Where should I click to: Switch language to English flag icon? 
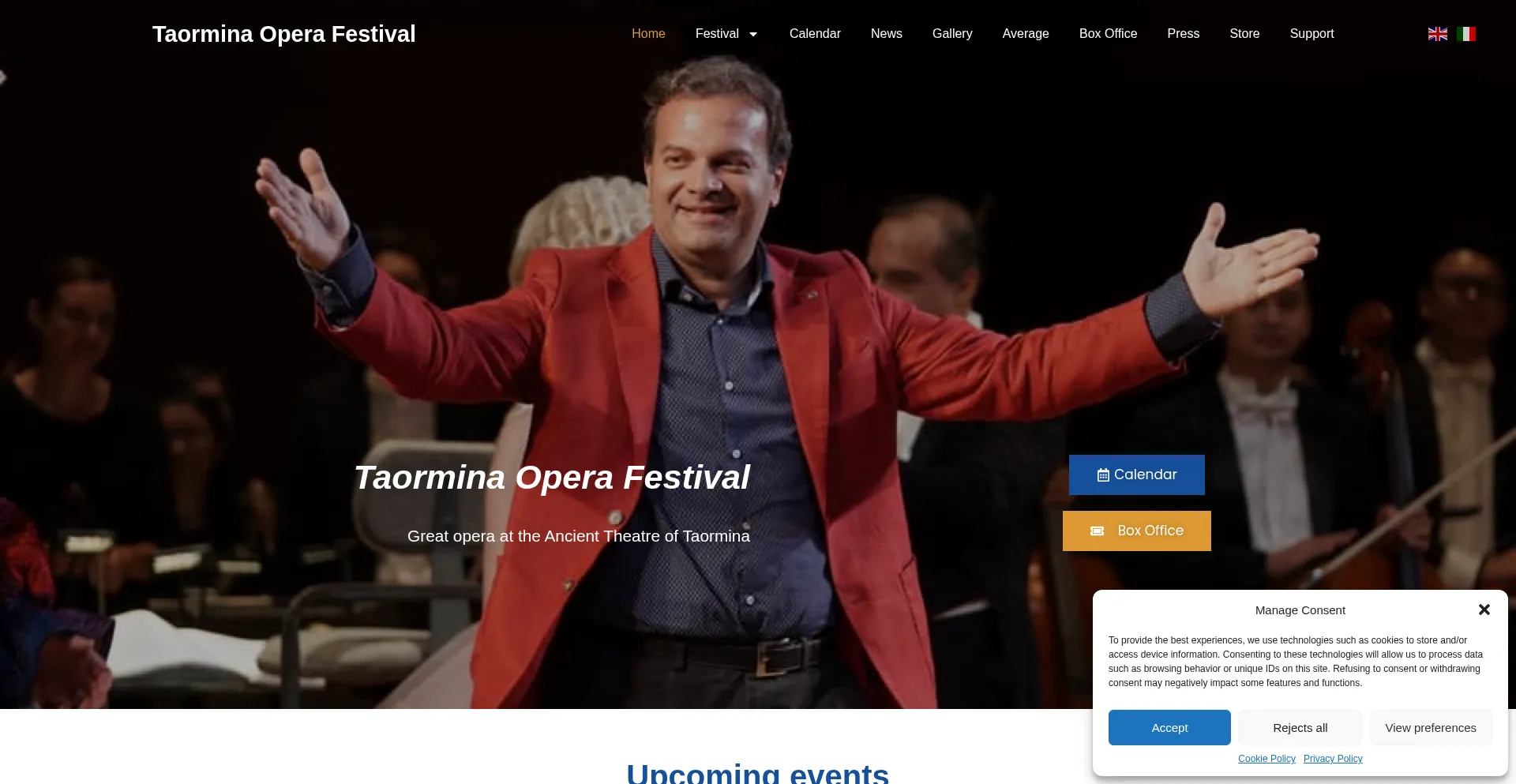pos(1437,34)
